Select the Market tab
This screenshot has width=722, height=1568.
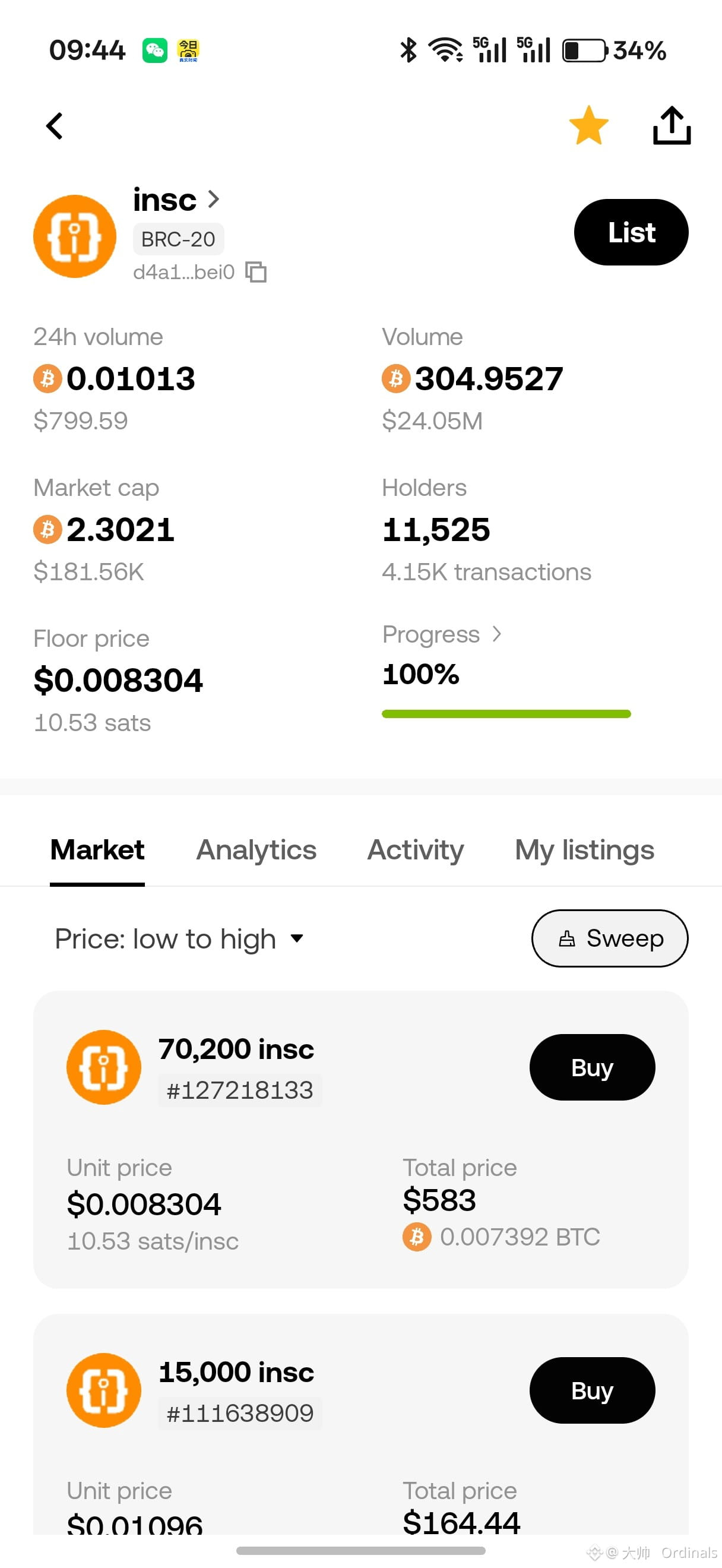pos(97,850)
